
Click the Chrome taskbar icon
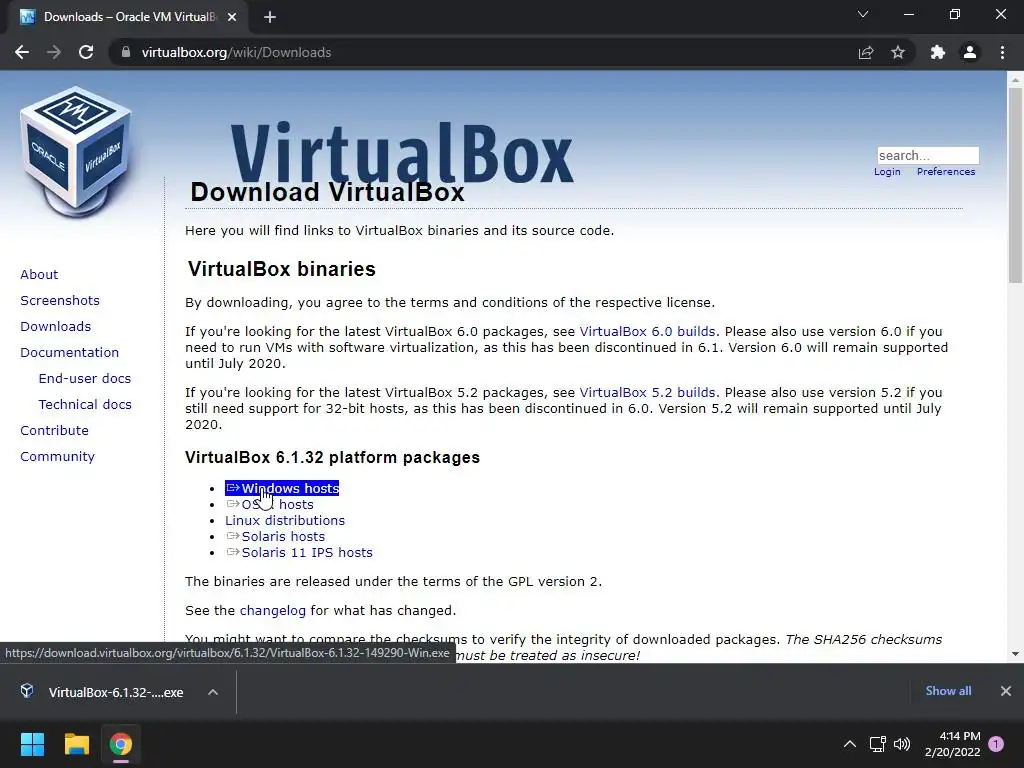coord(120,744)
